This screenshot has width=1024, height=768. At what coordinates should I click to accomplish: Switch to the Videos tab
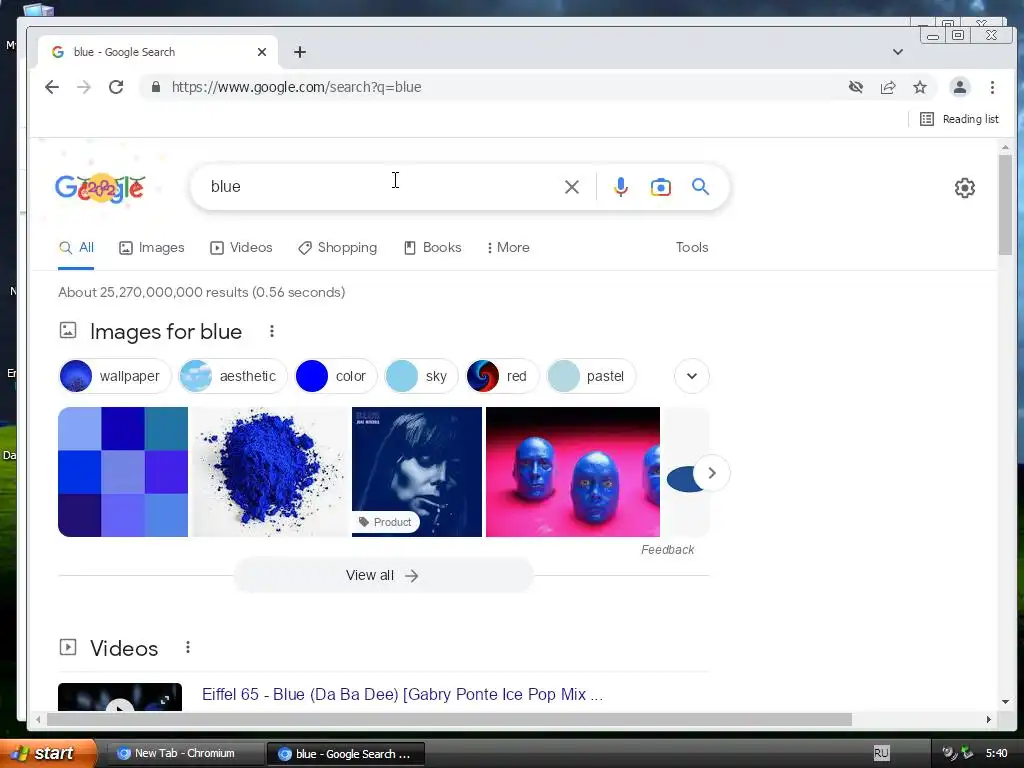pos(241,248)
